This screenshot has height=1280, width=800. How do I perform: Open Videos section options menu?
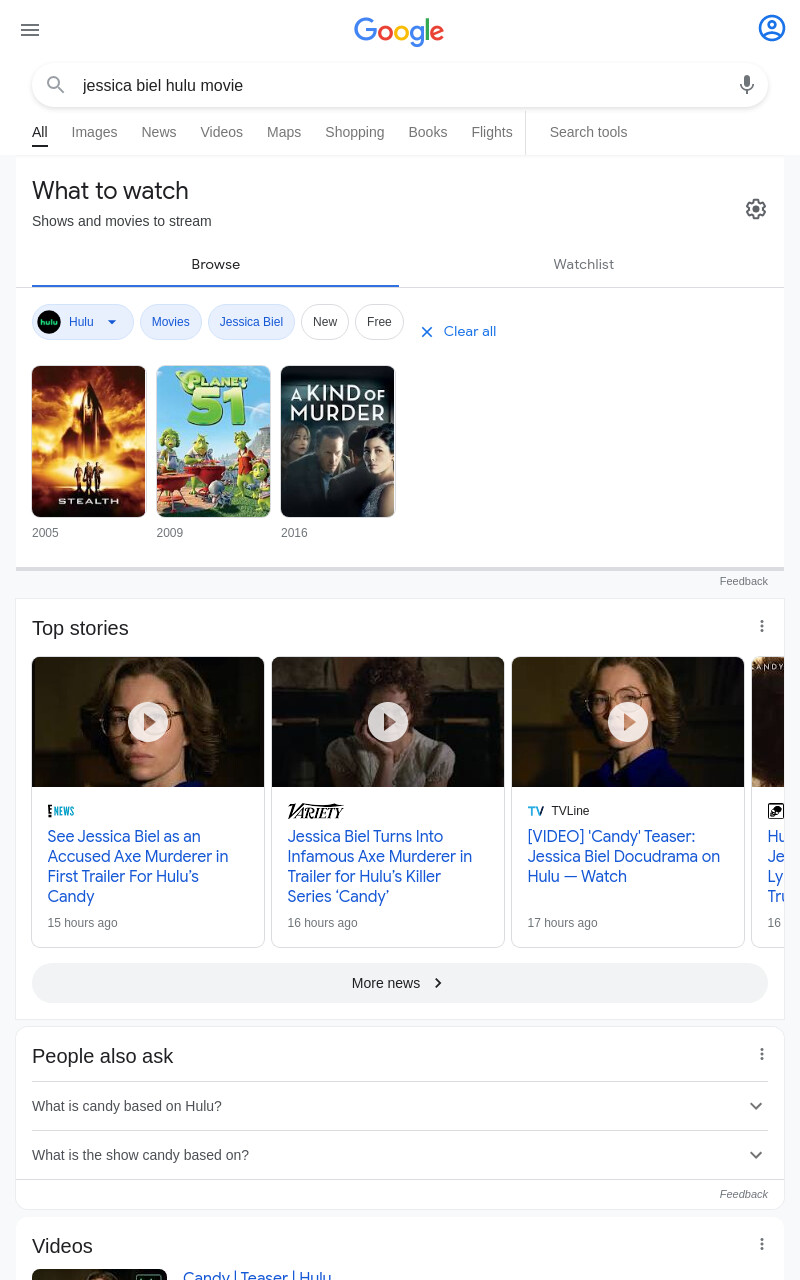(762, 1244)
